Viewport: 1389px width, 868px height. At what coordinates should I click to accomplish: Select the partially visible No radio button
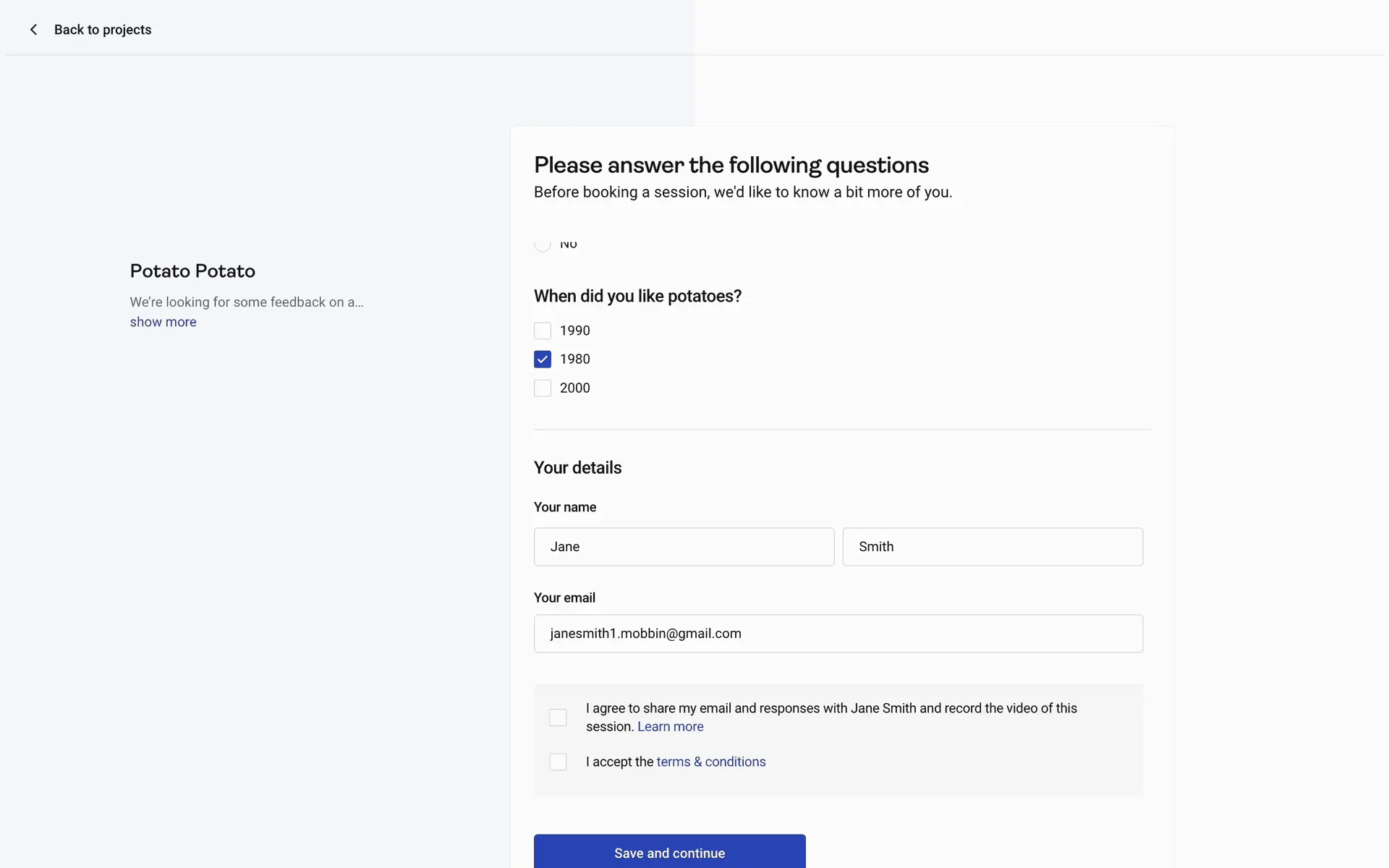(543, 245)
